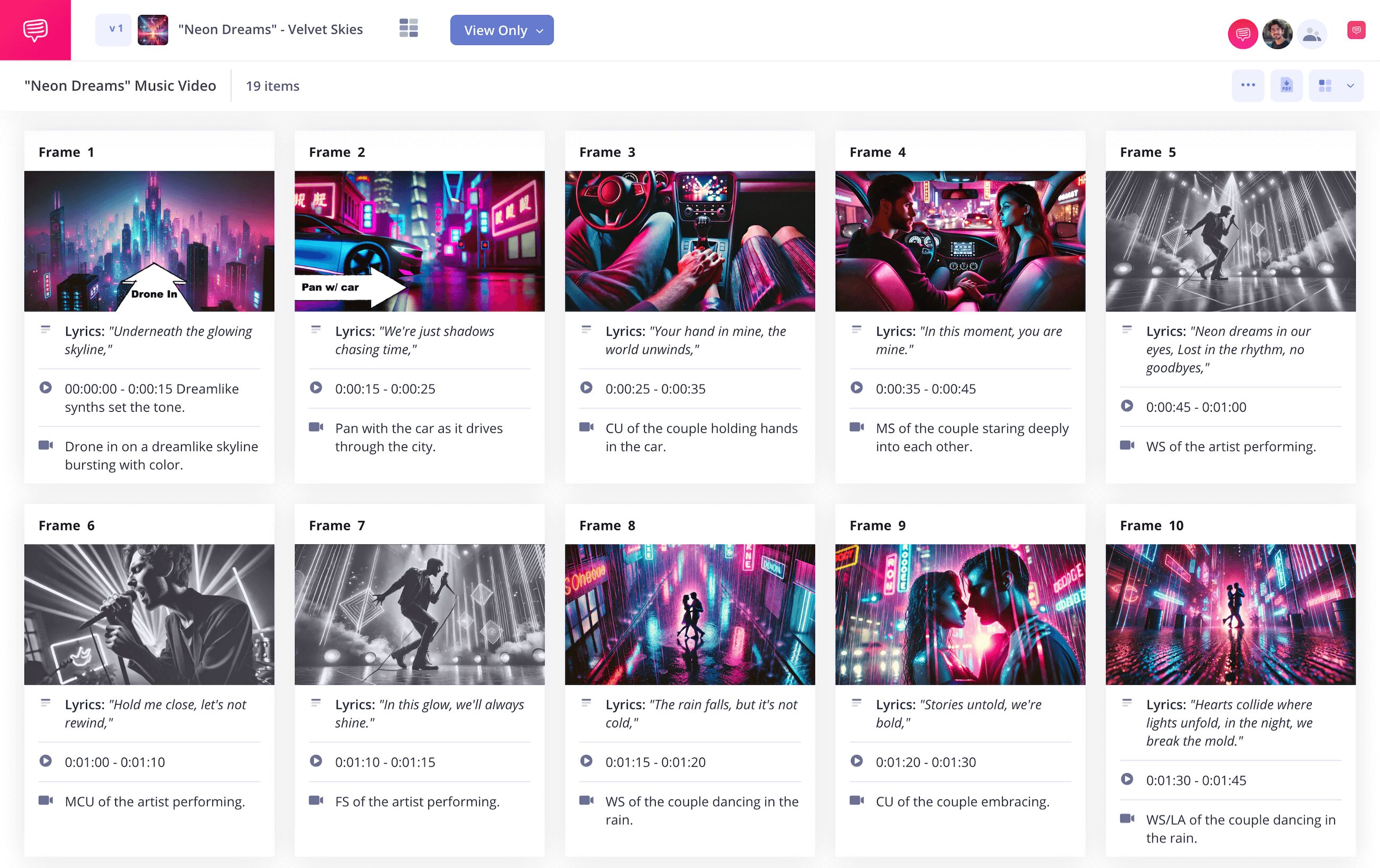The image size is (1380, 868).
Task: Click the lyrics icon on Frame 1
Action: pyautogui.click(x=46, y=329)
